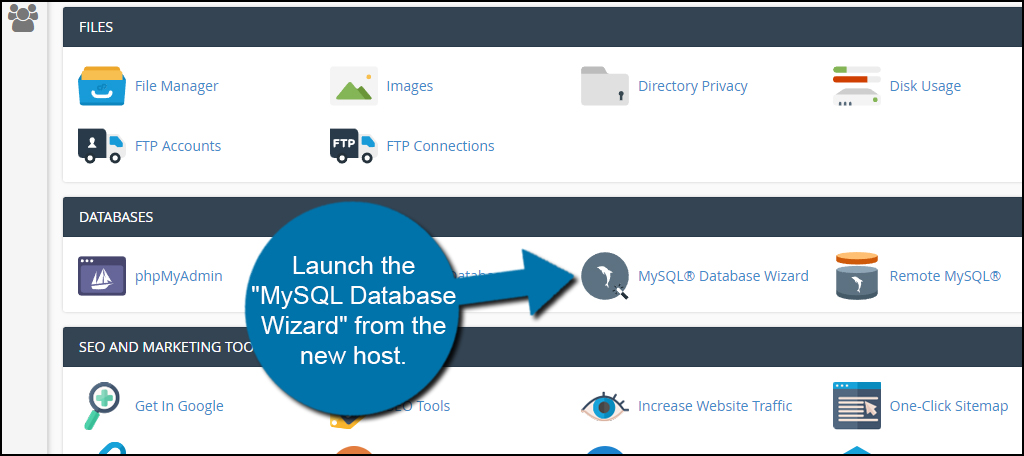The height and width of the screenshot is (456, 1024).
Task: Click the Disk Usage icon
Action: click(857, 86)
